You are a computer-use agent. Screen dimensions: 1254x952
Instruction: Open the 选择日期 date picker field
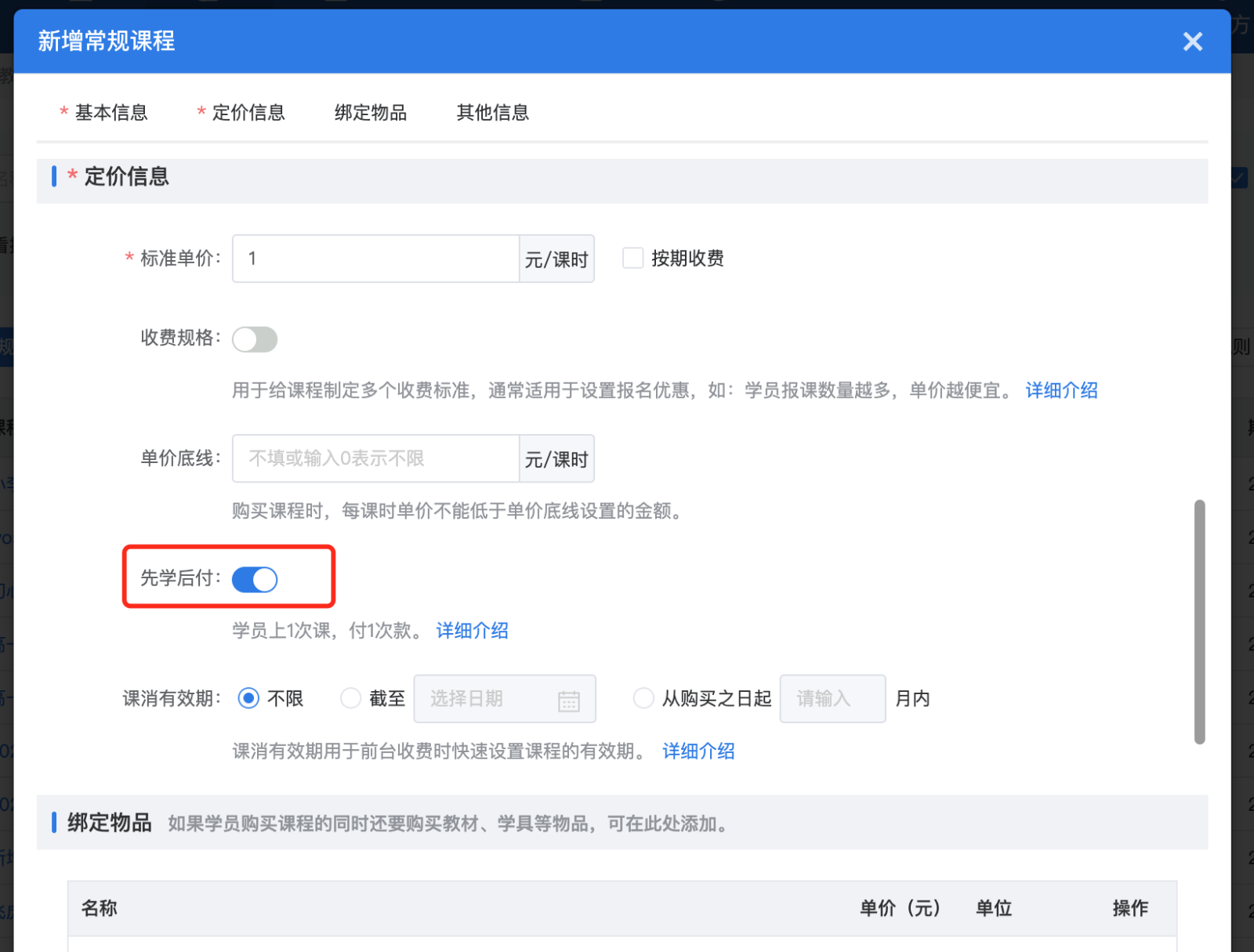click(505, 698)
